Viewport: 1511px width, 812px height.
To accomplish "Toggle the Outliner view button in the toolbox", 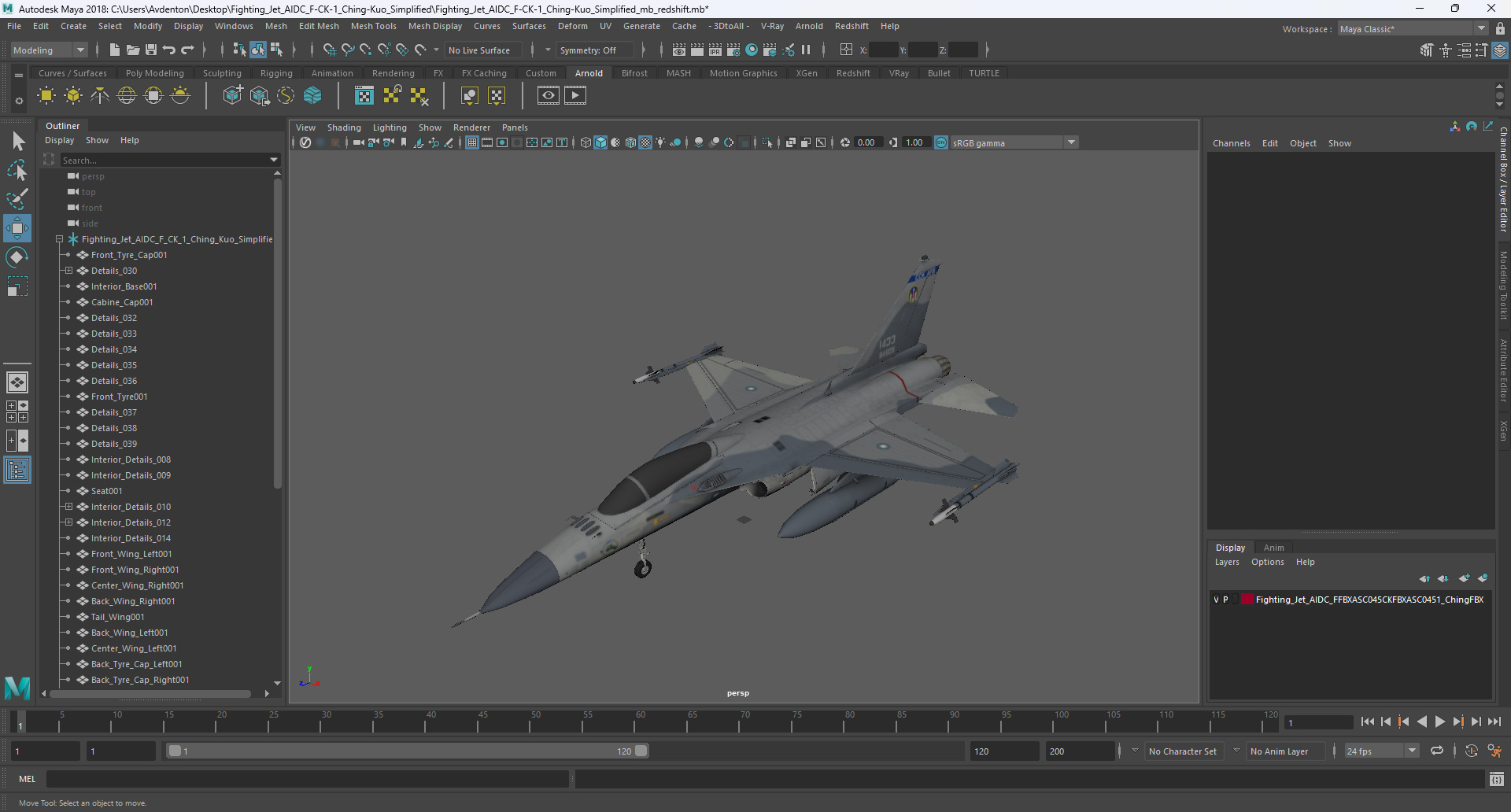I will [x=17, y=471].
